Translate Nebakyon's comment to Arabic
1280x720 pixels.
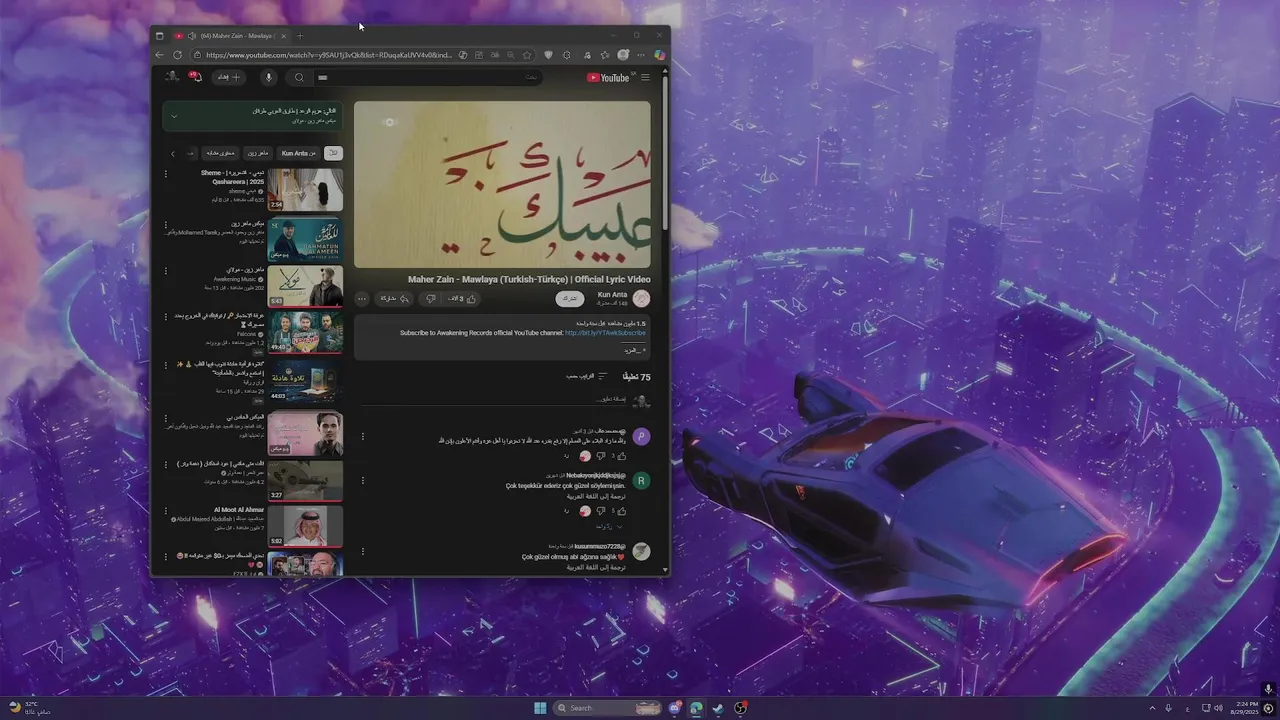[x=596, y=496]
